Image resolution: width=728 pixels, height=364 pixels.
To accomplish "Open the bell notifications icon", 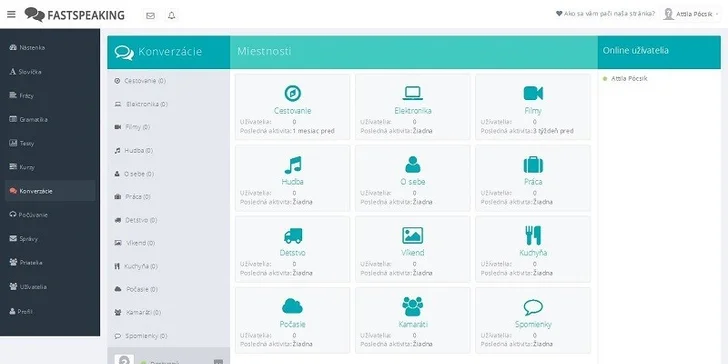I will point(172,15).
